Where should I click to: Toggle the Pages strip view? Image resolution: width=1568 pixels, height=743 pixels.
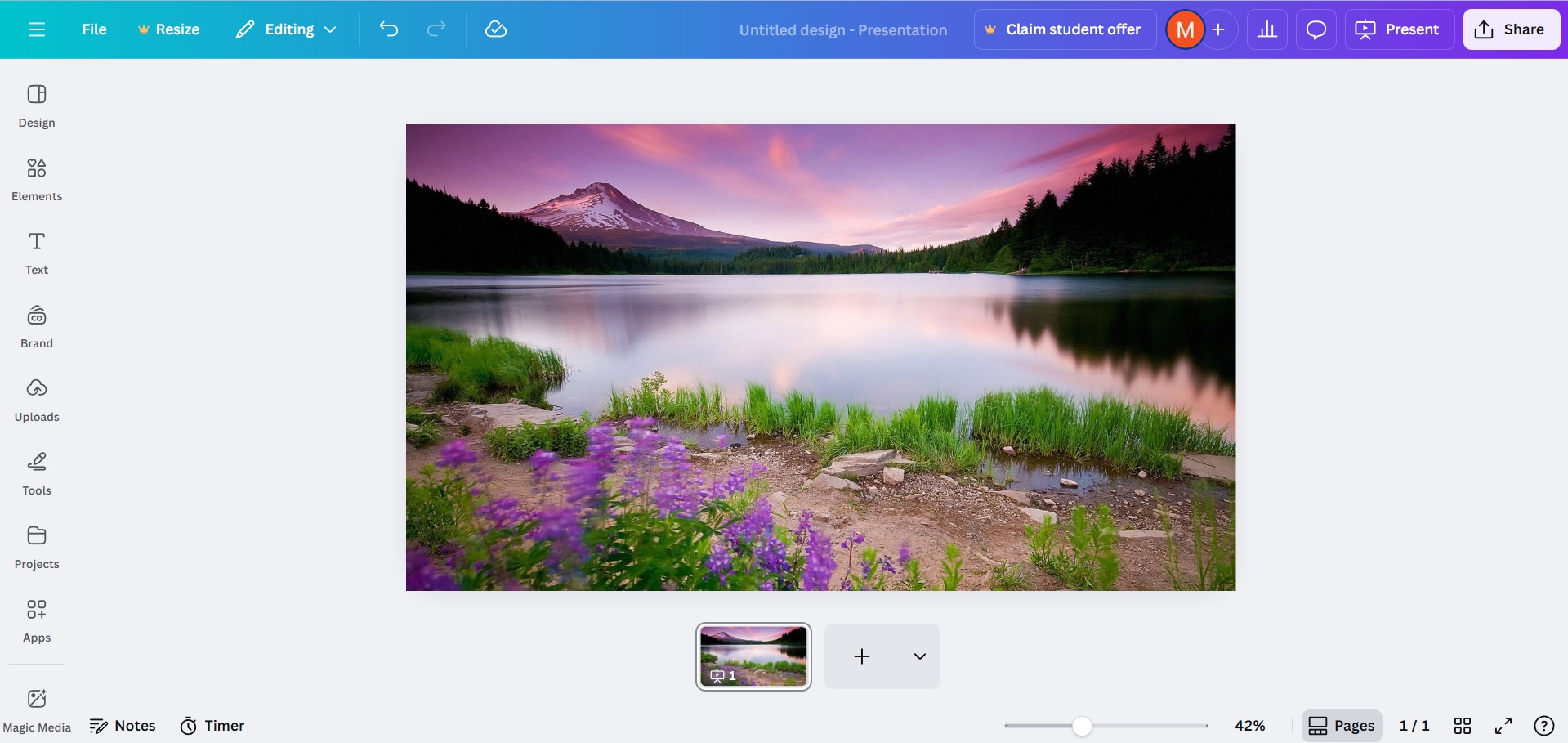pos(1342,726)
